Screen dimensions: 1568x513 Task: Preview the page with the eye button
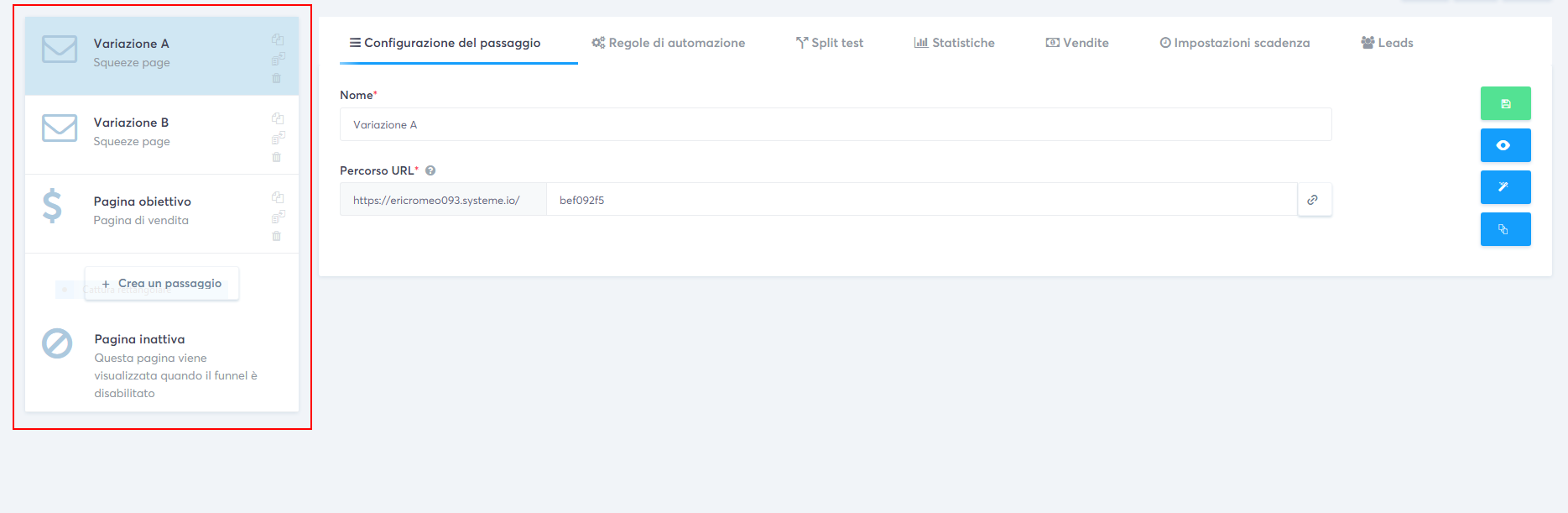[1505, 145]
